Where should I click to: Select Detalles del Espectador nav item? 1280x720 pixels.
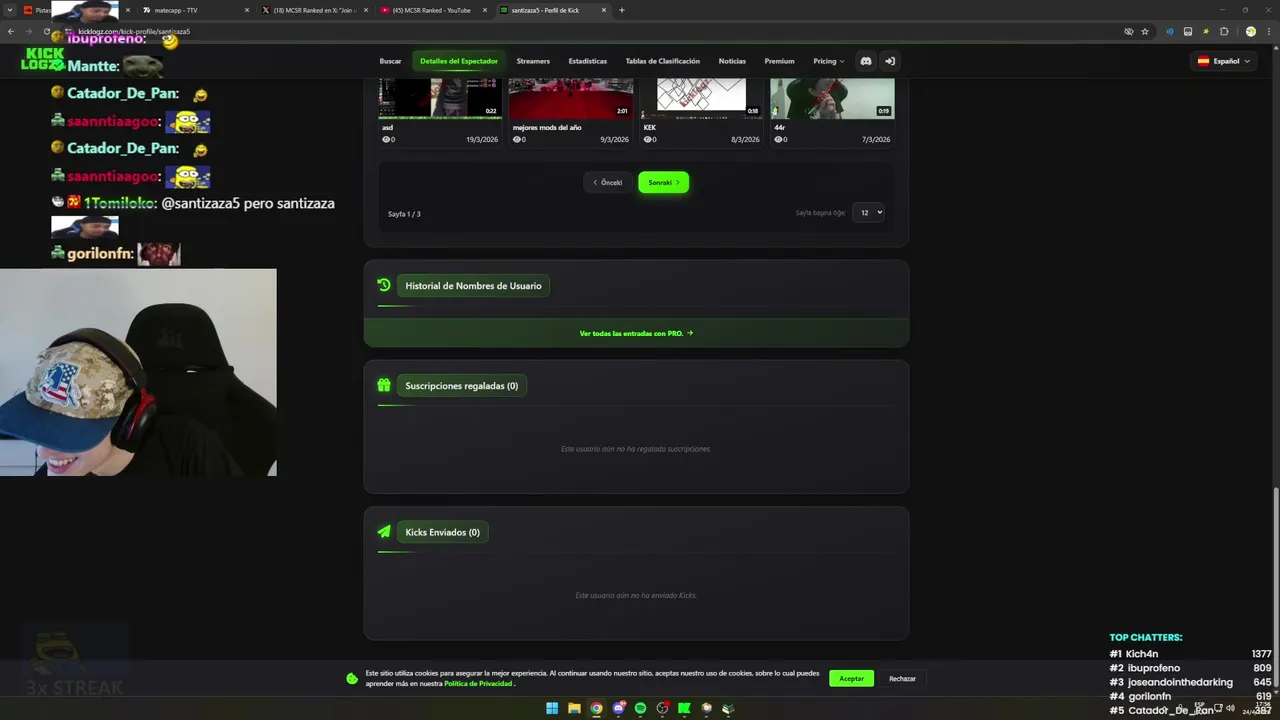click(x=459, y=61)
